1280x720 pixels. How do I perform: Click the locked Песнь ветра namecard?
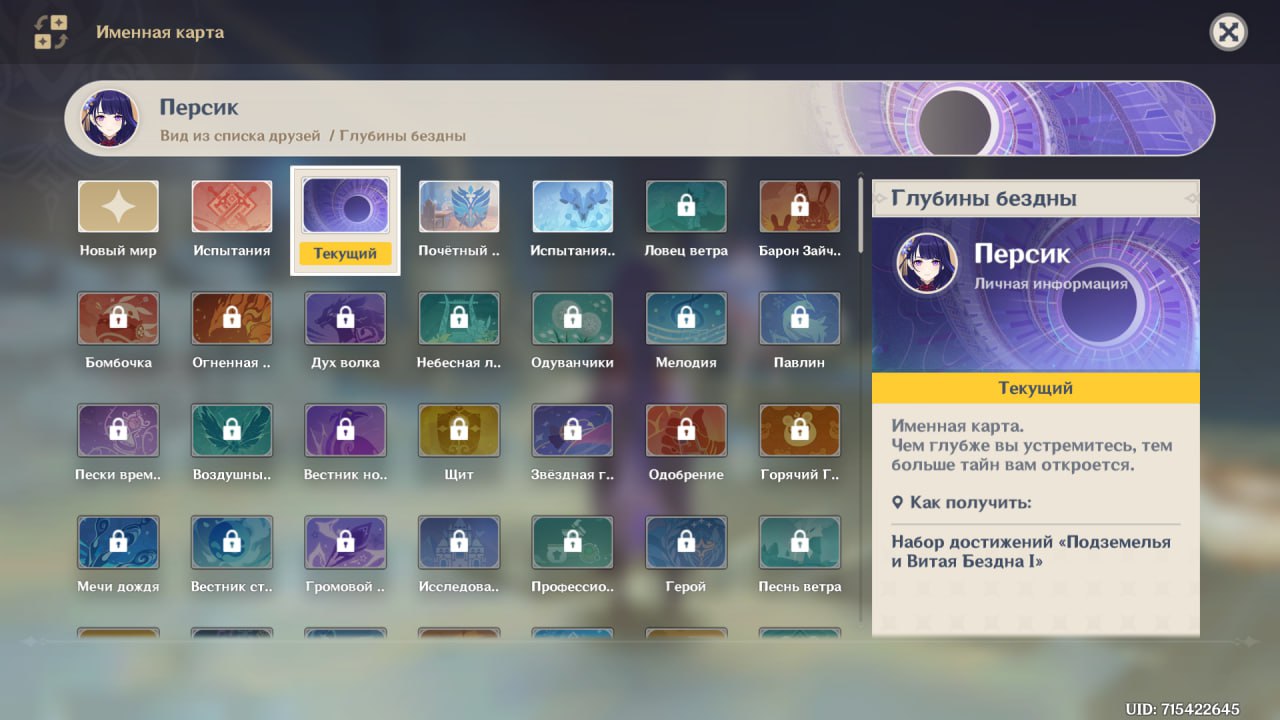click(x=799, y=556)
